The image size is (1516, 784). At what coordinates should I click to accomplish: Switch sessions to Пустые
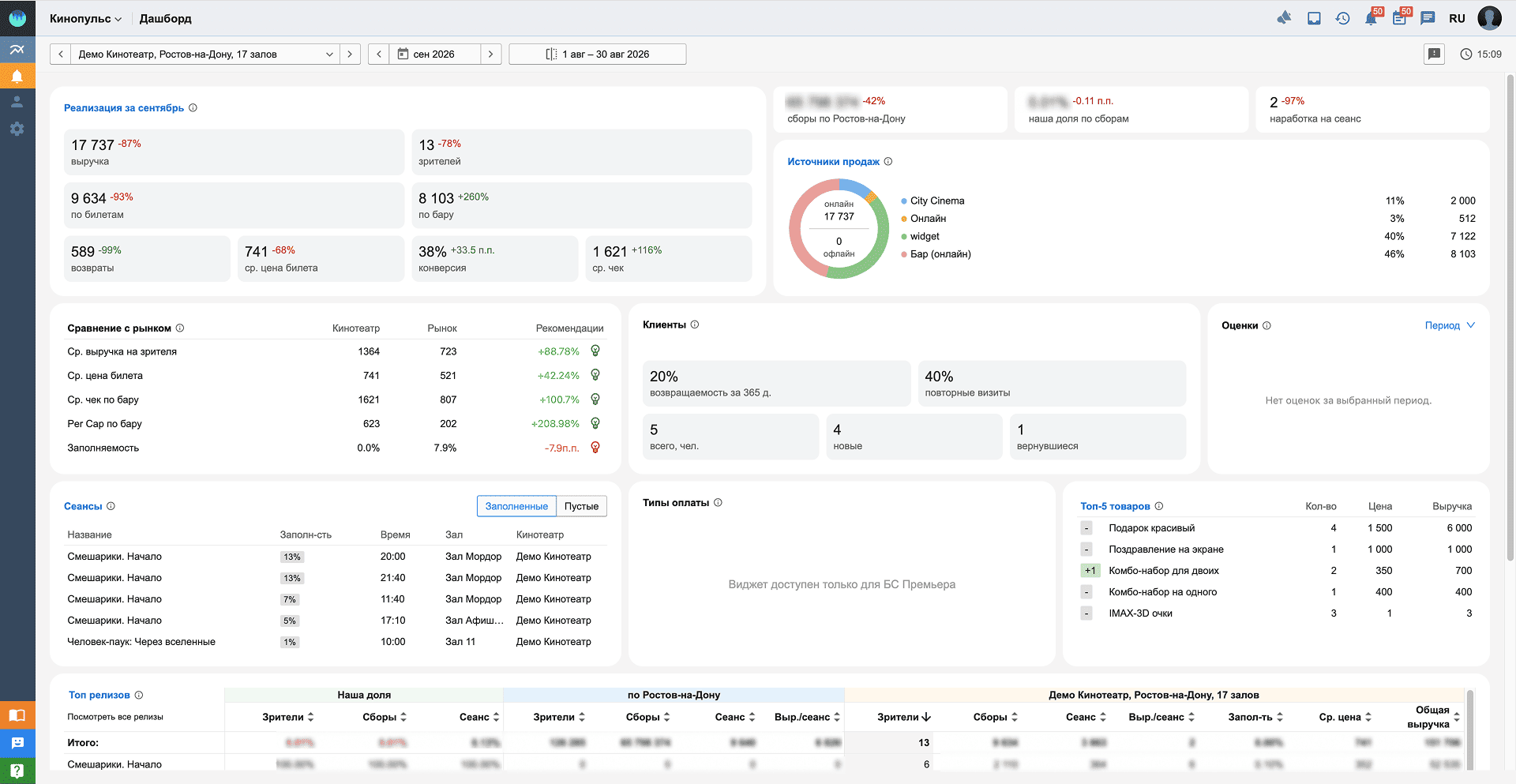click(x=581, y=506)
